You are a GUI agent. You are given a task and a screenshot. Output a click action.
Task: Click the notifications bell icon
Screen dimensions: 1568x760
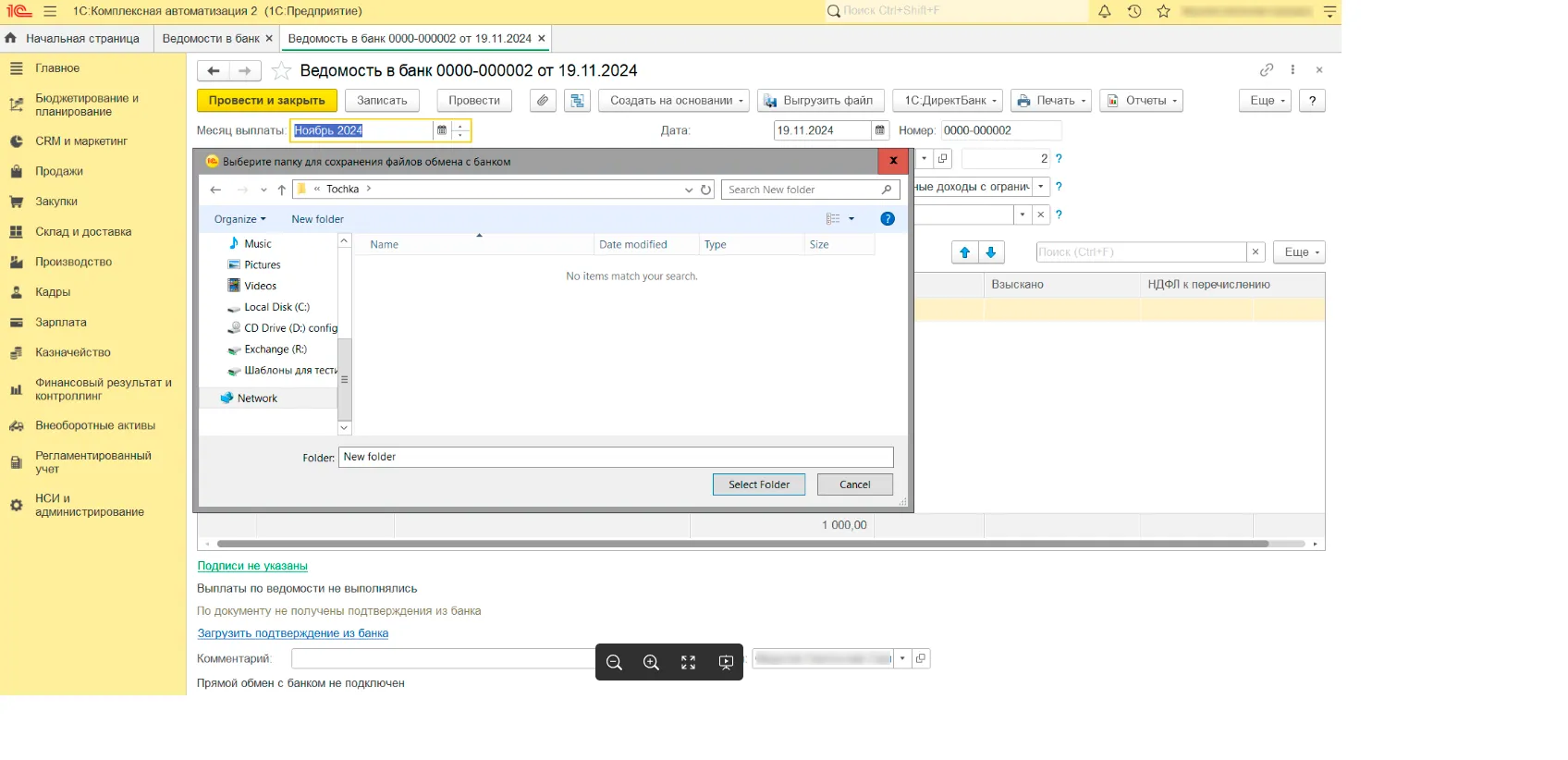(x=1104, y=11)
